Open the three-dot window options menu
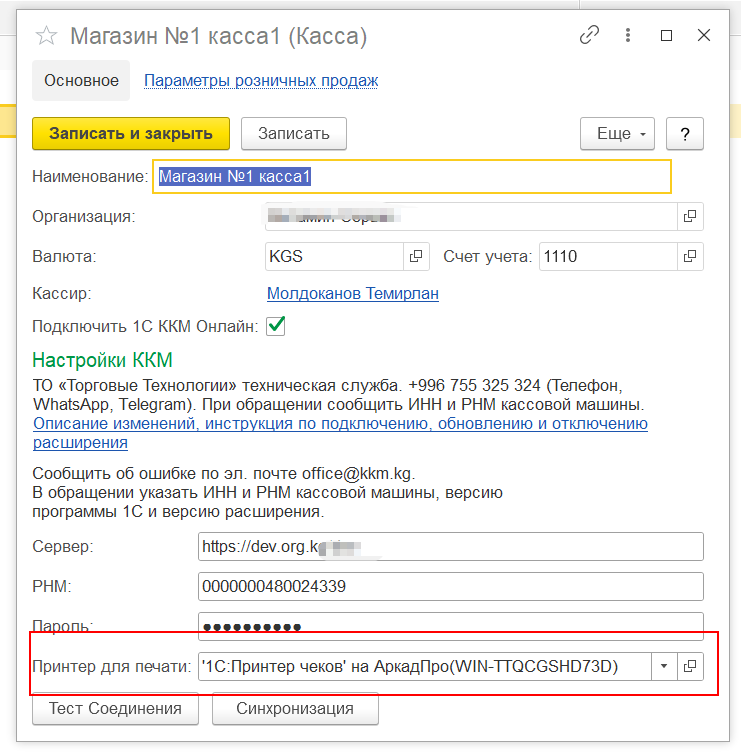741x754 pixels. (x=628, y=35)
